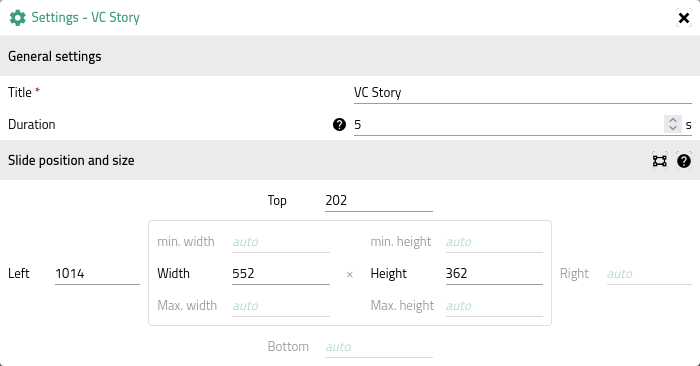The width and height of the screenshot is (700, 366).
Task: Click the Max. height auto field
Action: (x=494, y=306)
